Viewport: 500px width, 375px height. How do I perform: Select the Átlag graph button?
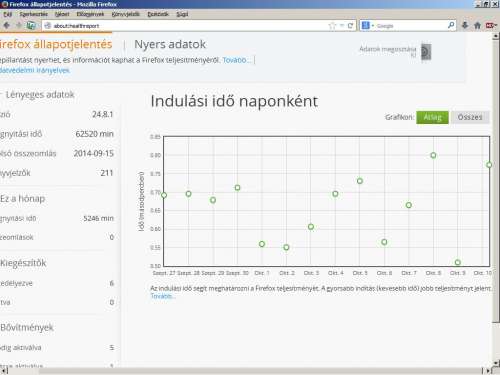(x=432, y=117)
